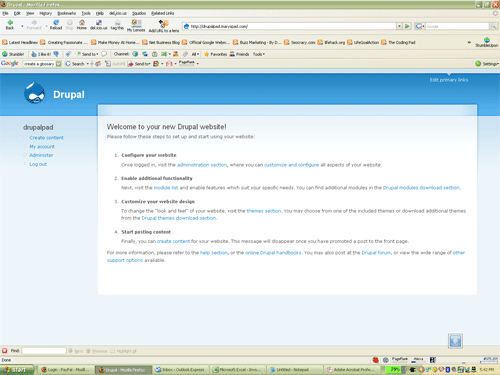
Task: Go back with the Back arrow
Action: tap(10, 25)
